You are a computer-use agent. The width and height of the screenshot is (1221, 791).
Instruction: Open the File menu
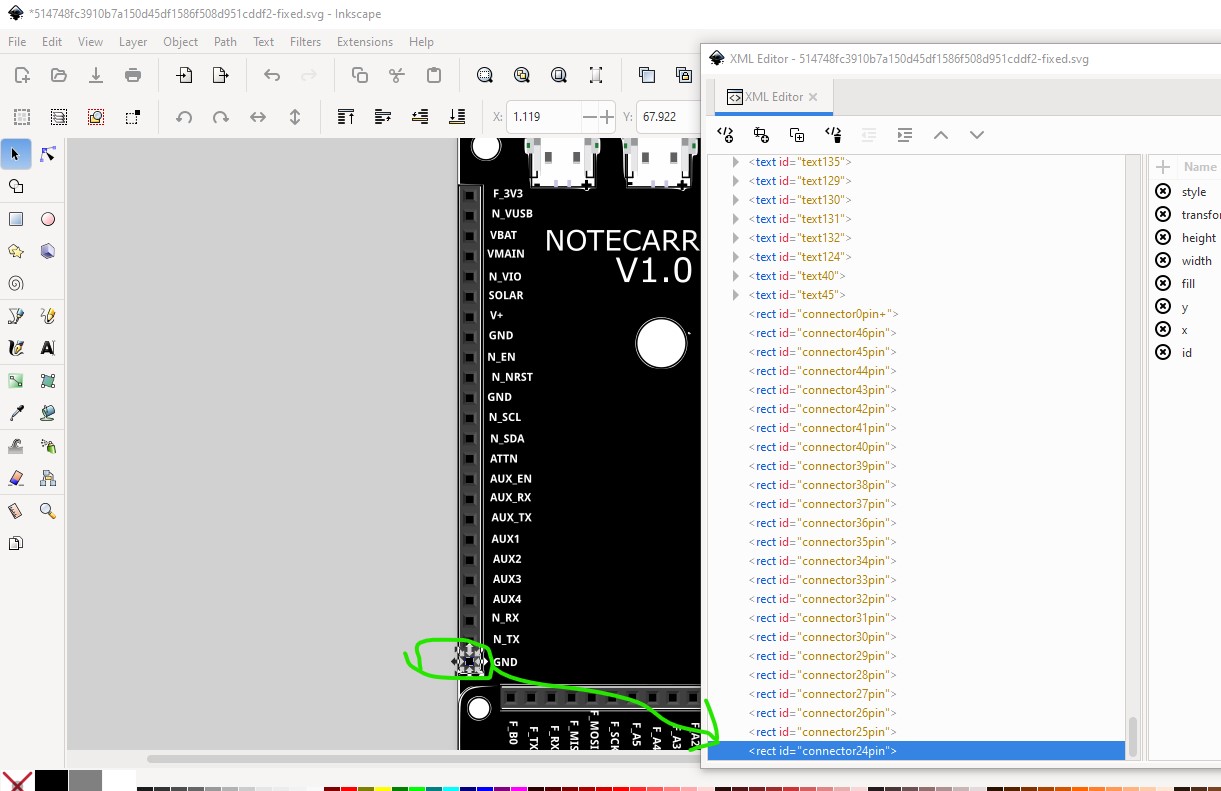(x=17, y=42)
